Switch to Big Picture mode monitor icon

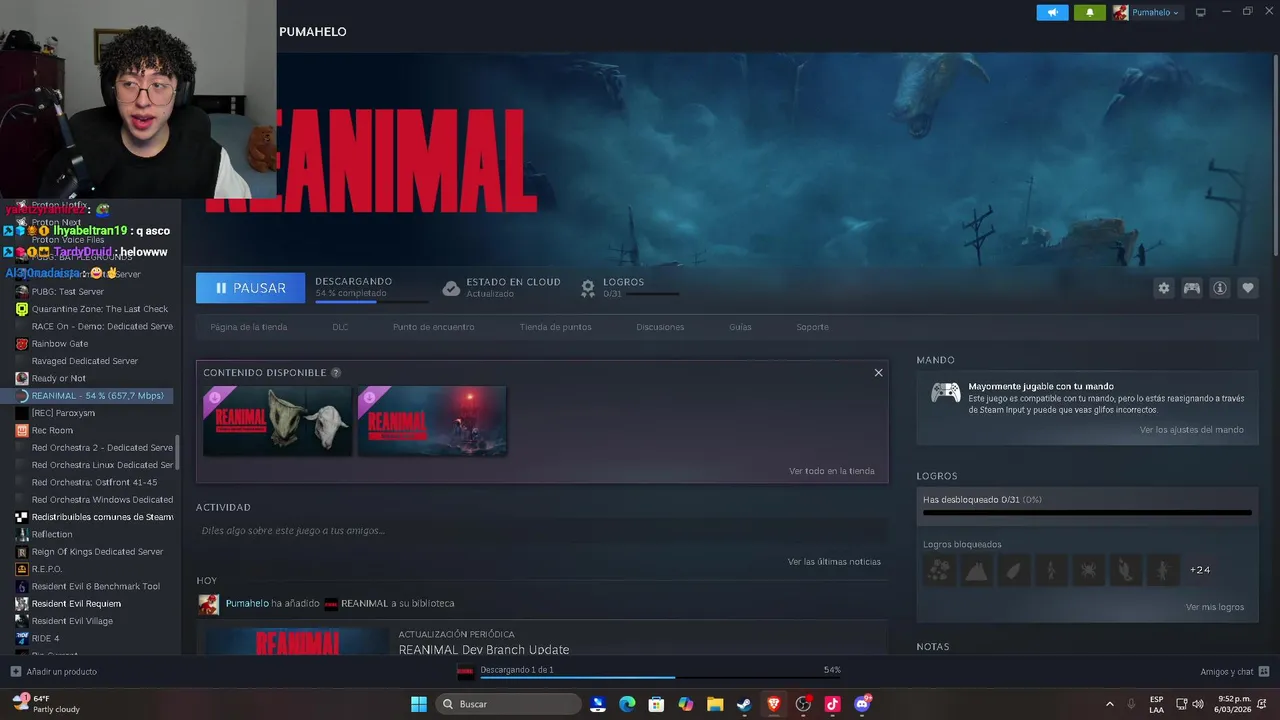(1201, 12)
